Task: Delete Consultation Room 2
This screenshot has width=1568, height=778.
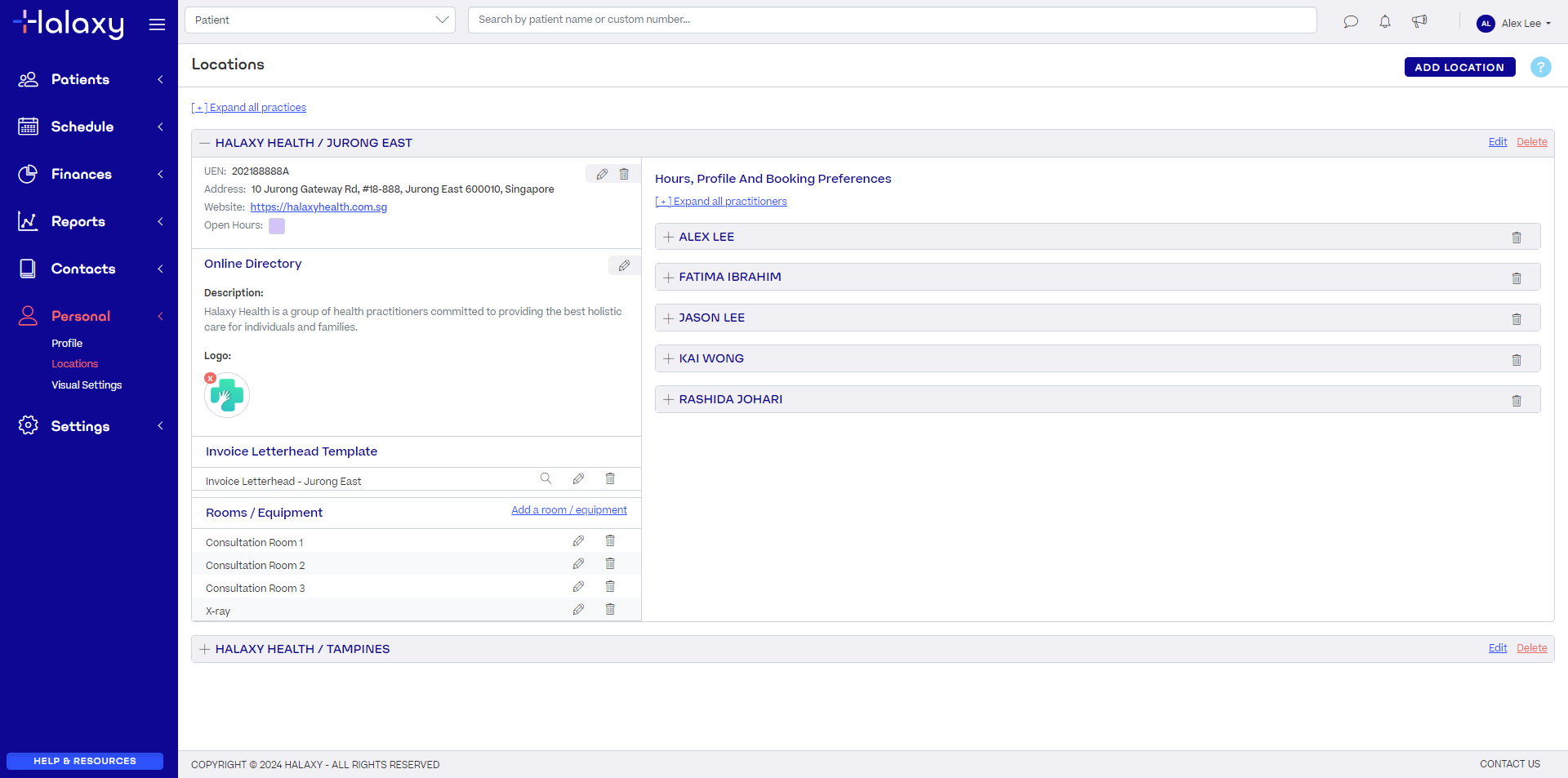Action: 610,563
